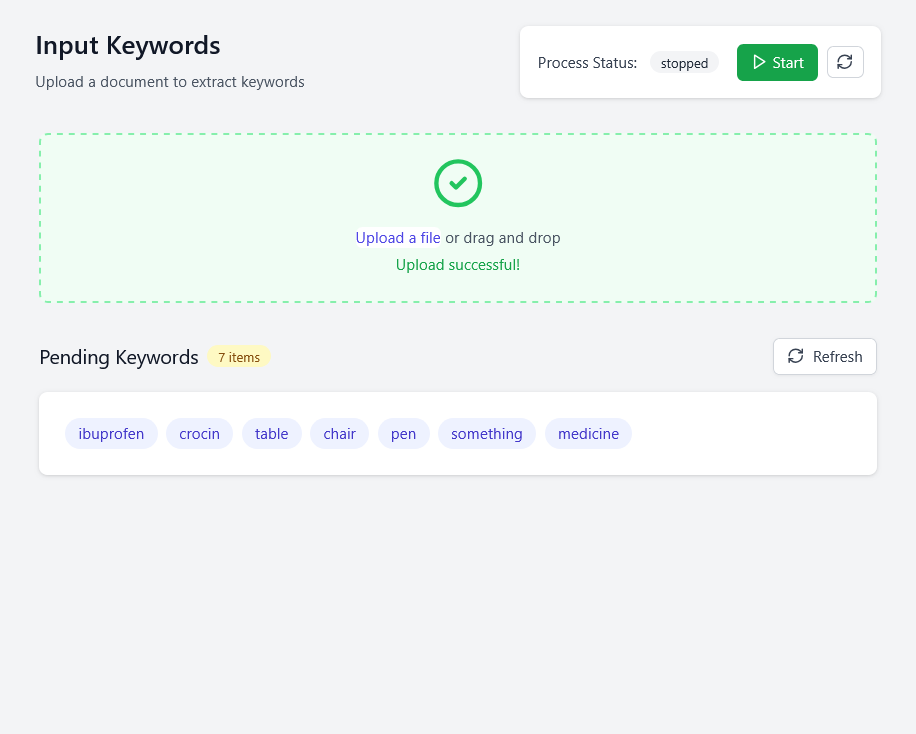Select the table keyword chip
This screenshot has height=734, width=916.
coord(271,433)
